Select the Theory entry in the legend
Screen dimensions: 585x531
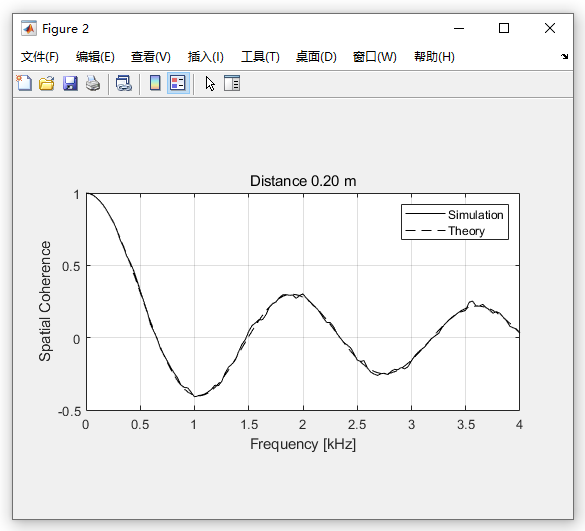point(466,231)
